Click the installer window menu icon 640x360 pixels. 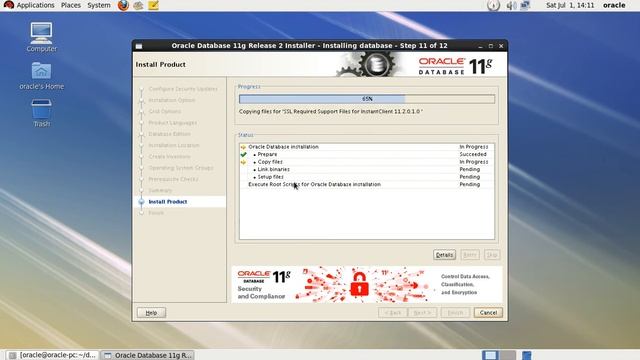pos(139,46)
